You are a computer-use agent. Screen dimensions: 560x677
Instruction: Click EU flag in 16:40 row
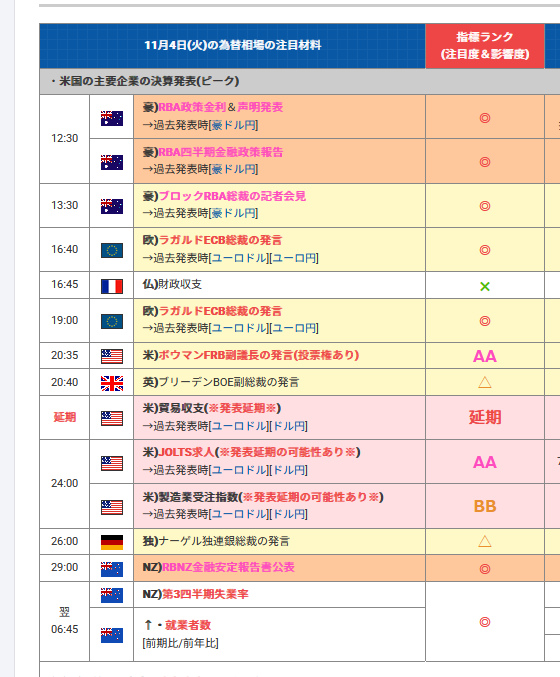(x=112, y=250)
